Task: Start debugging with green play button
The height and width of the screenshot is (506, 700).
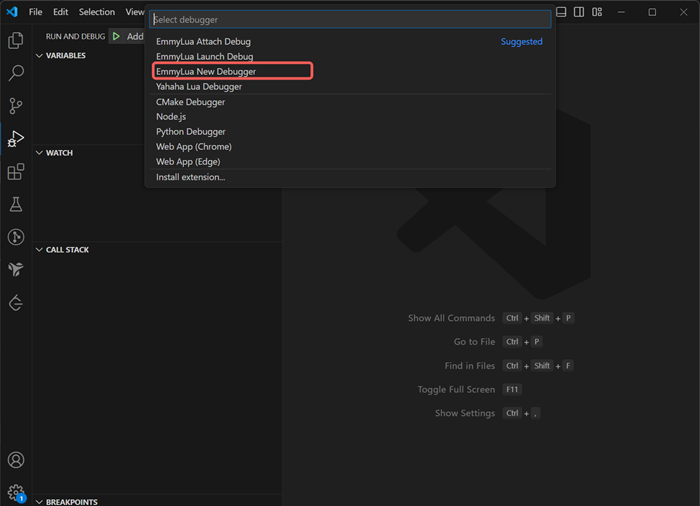Action: click(116, 36)
